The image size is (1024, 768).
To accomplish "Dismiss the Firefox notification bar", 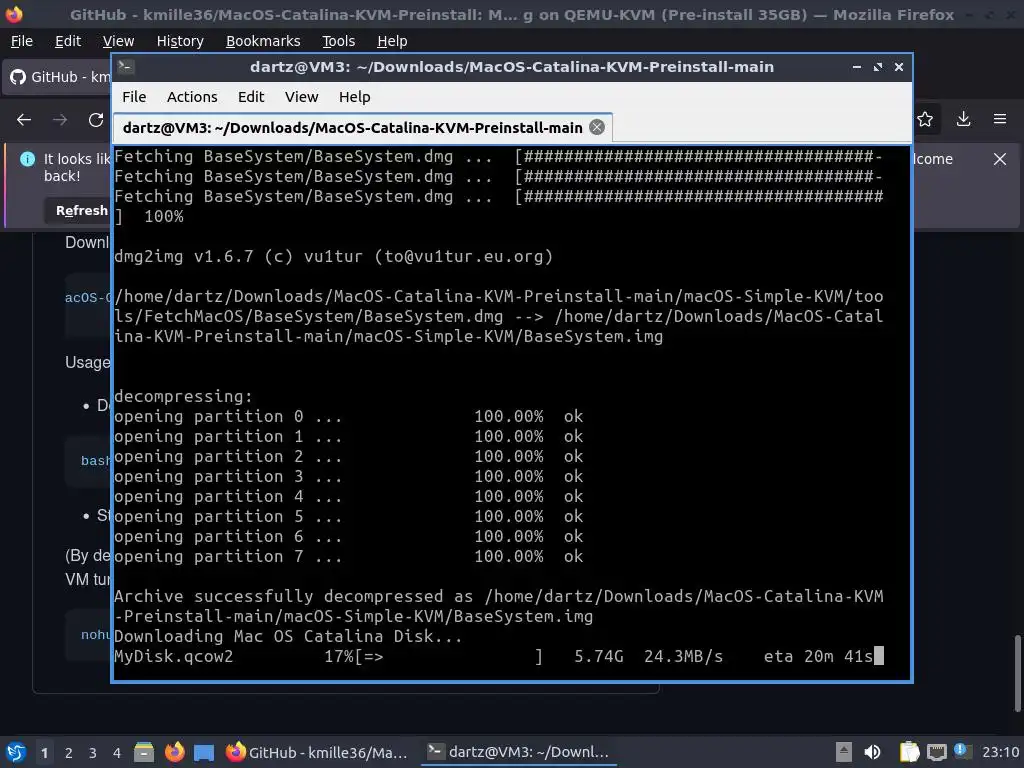I will click(x=1000, y=159).
